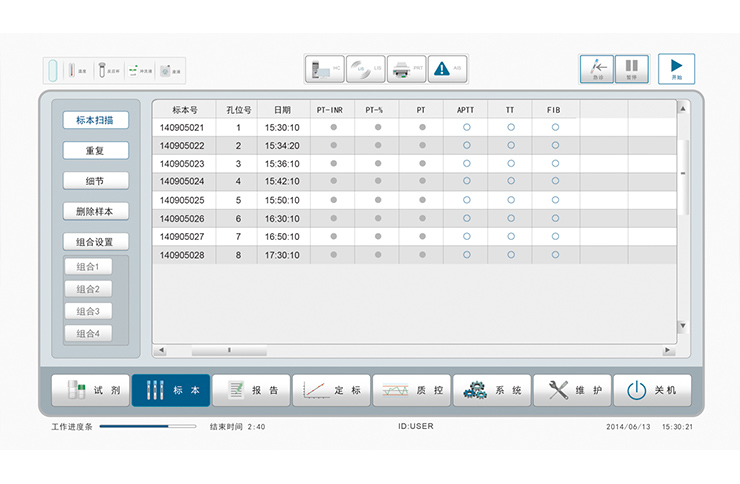
Task: Click the 关机 shutdown power button
Action: pyautogui.click(x=652, y=390)
